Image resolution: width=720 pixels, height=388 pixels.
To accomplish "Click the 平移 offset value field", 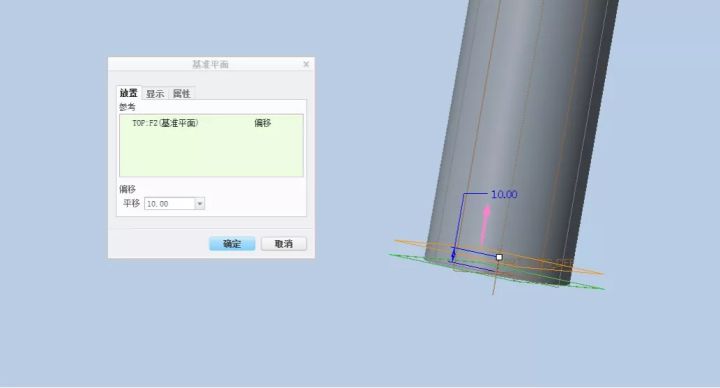I will point(170,203).
